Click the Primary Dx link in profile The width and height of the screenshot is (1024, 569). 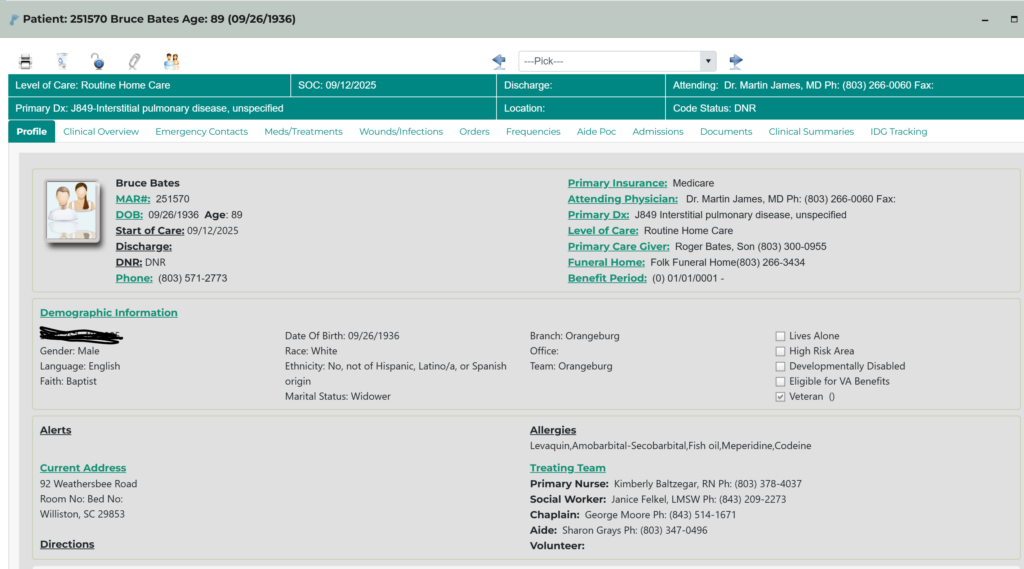coord(598,215)
